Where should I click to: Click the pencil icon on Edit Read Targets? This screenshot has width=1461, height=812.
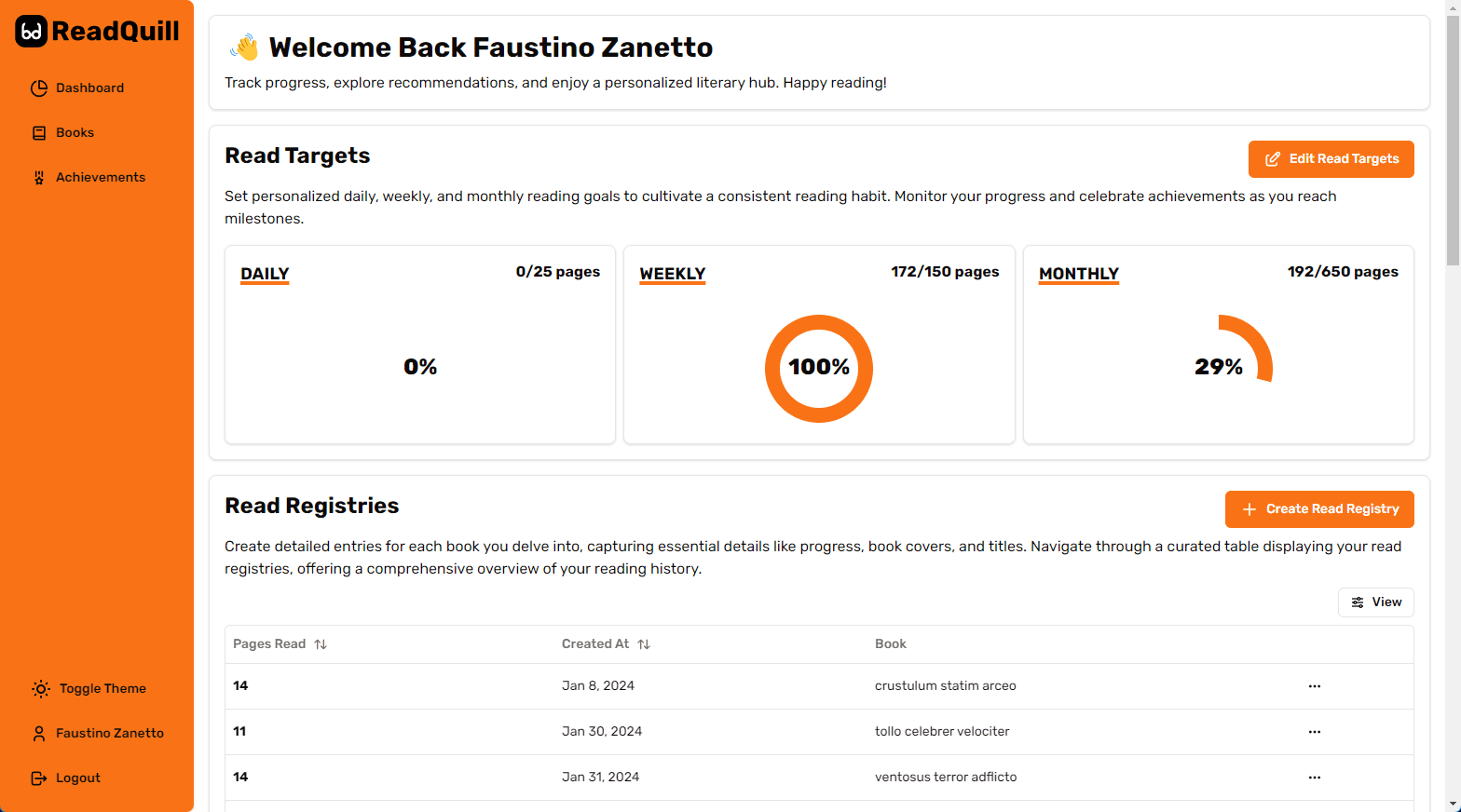point(1273,159)
